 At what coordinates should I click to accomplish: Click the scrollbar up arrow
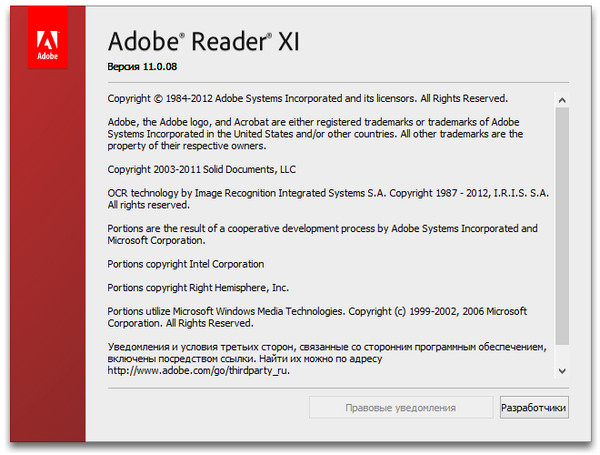[x=561, y=100]
